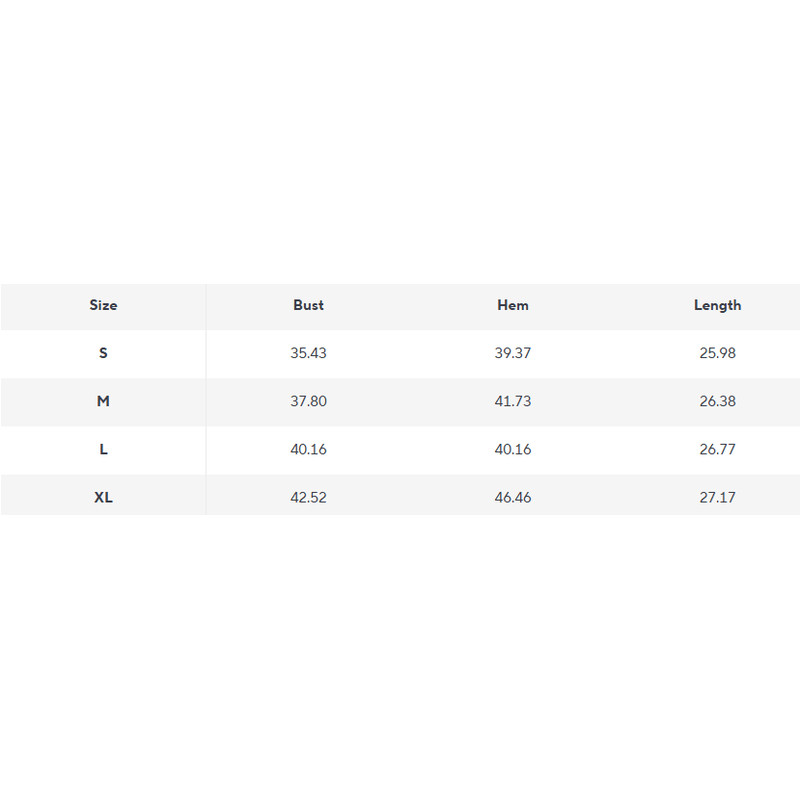Click the hem value 39.37

[513, 353]
